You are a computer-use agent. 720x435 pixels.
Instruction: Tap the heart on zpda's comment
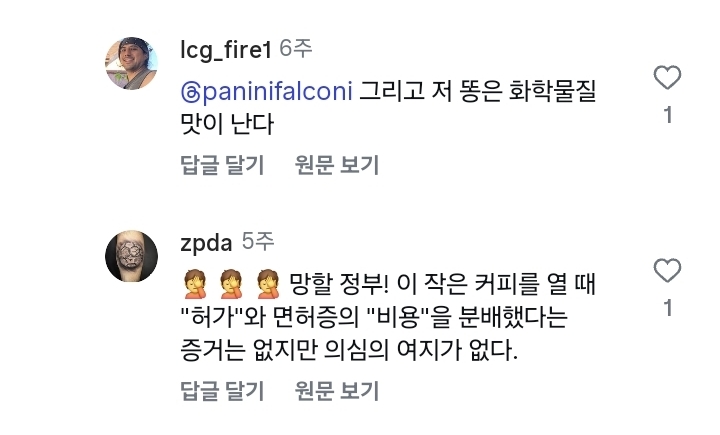point(666,271)
